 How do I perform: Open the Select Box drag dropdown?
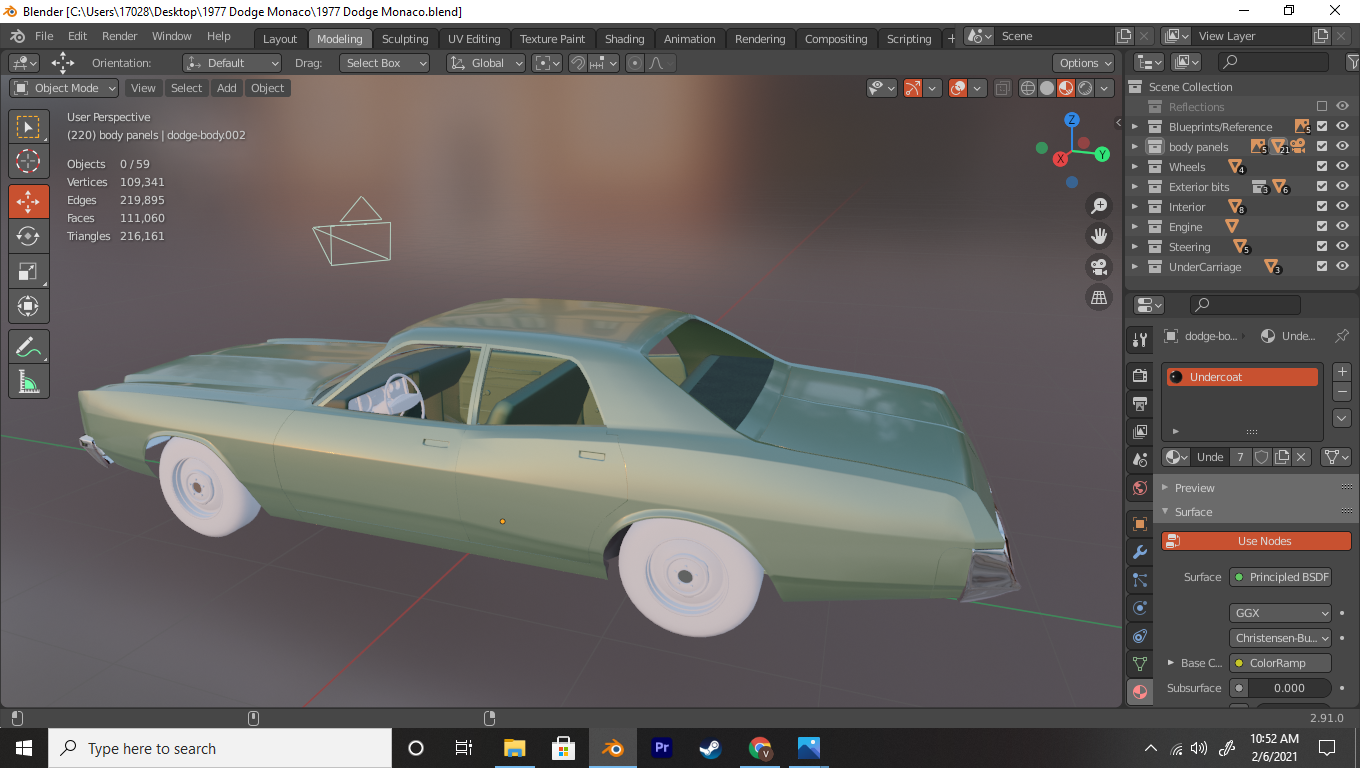(385, 63)
